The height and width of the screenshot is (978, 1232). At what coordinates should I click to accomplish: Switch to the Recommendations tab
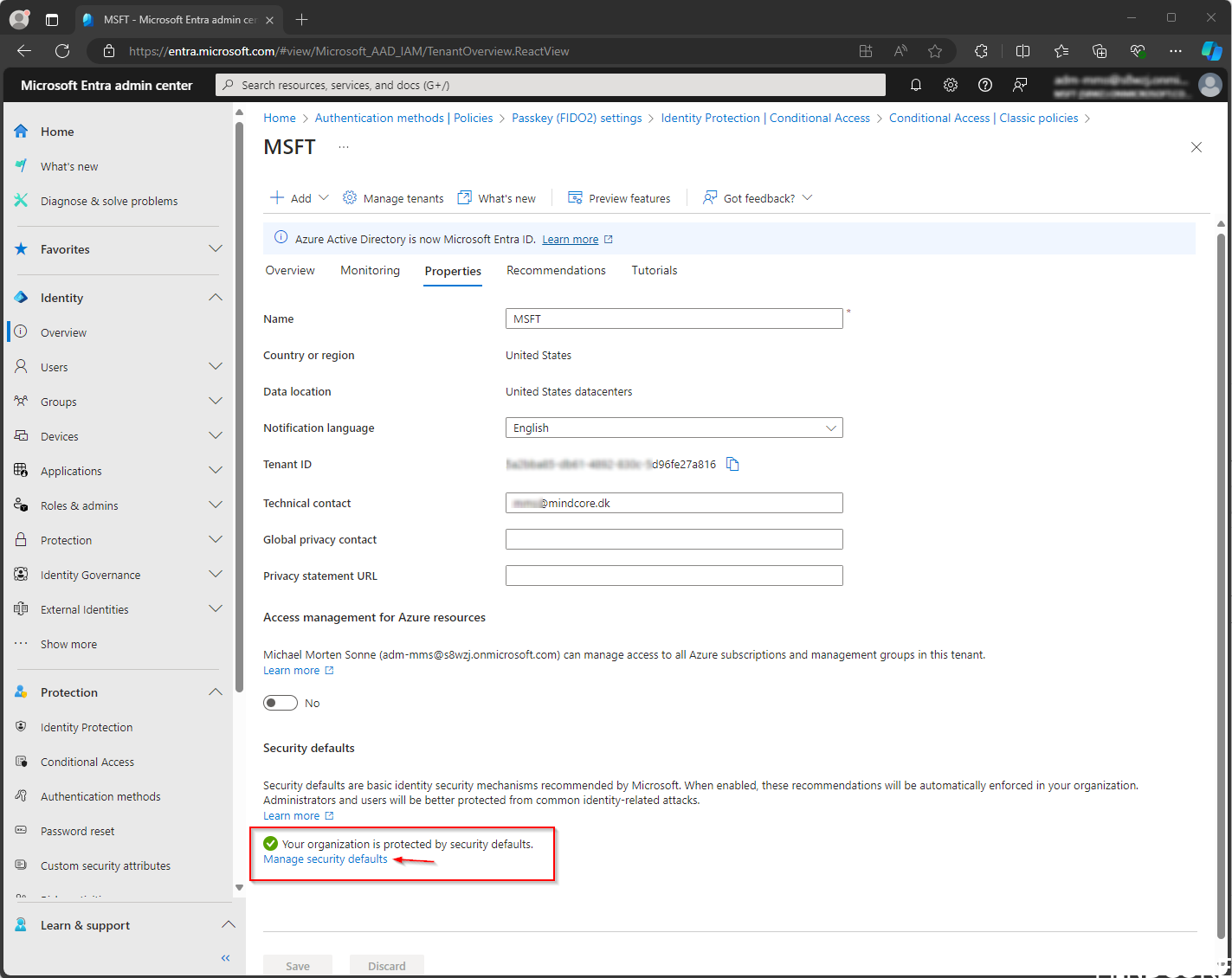556,271
